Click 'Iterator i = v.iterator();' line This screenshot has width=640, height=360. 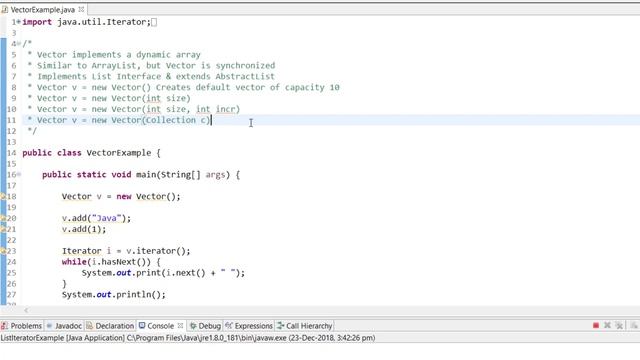(x=126, y=251)
